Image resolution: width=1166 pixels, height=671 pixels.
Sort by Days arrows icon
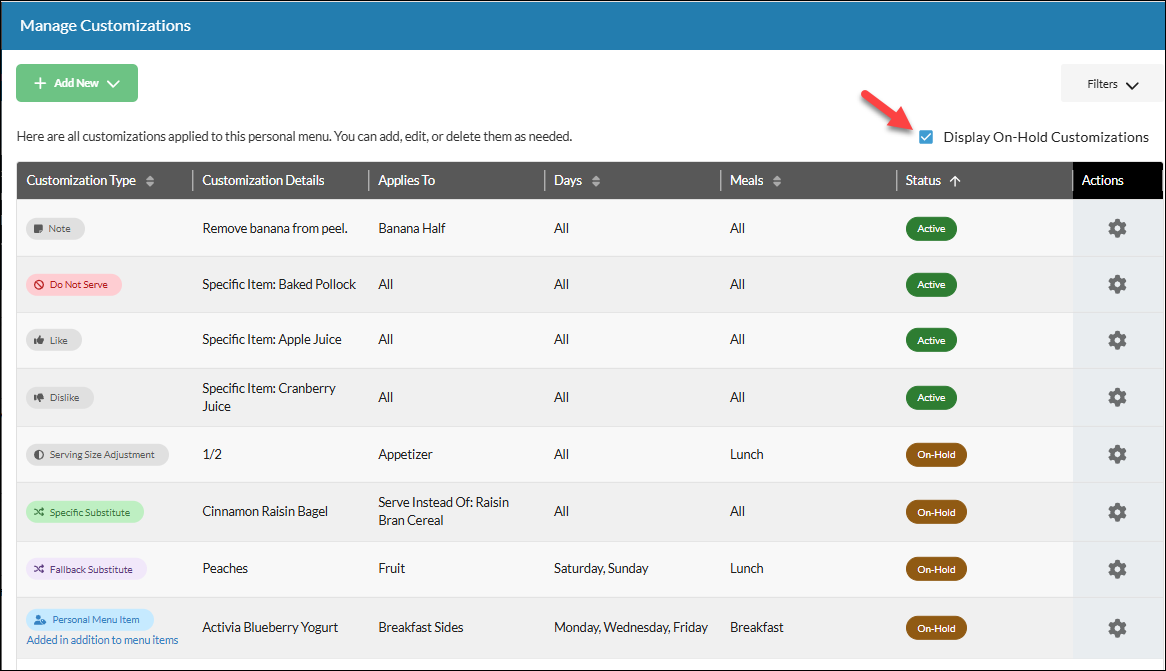pos(596,181)
